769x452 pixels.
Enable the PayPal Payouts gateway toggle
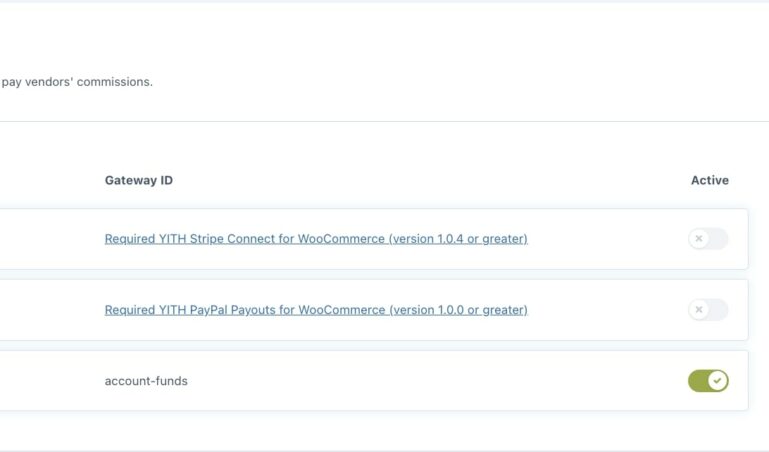708,310
